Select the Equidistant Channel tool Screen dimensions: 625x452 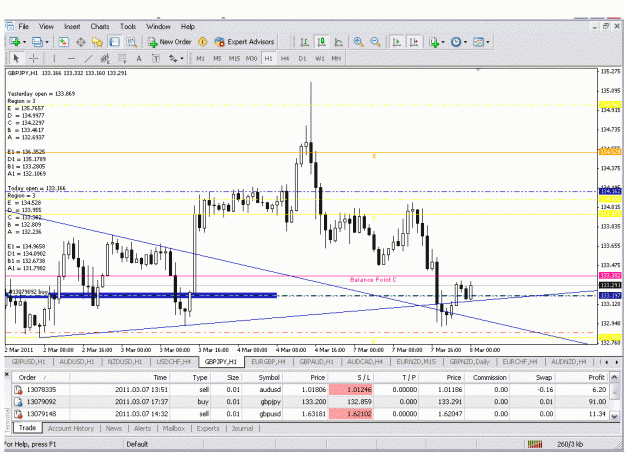tap(105, 59)
